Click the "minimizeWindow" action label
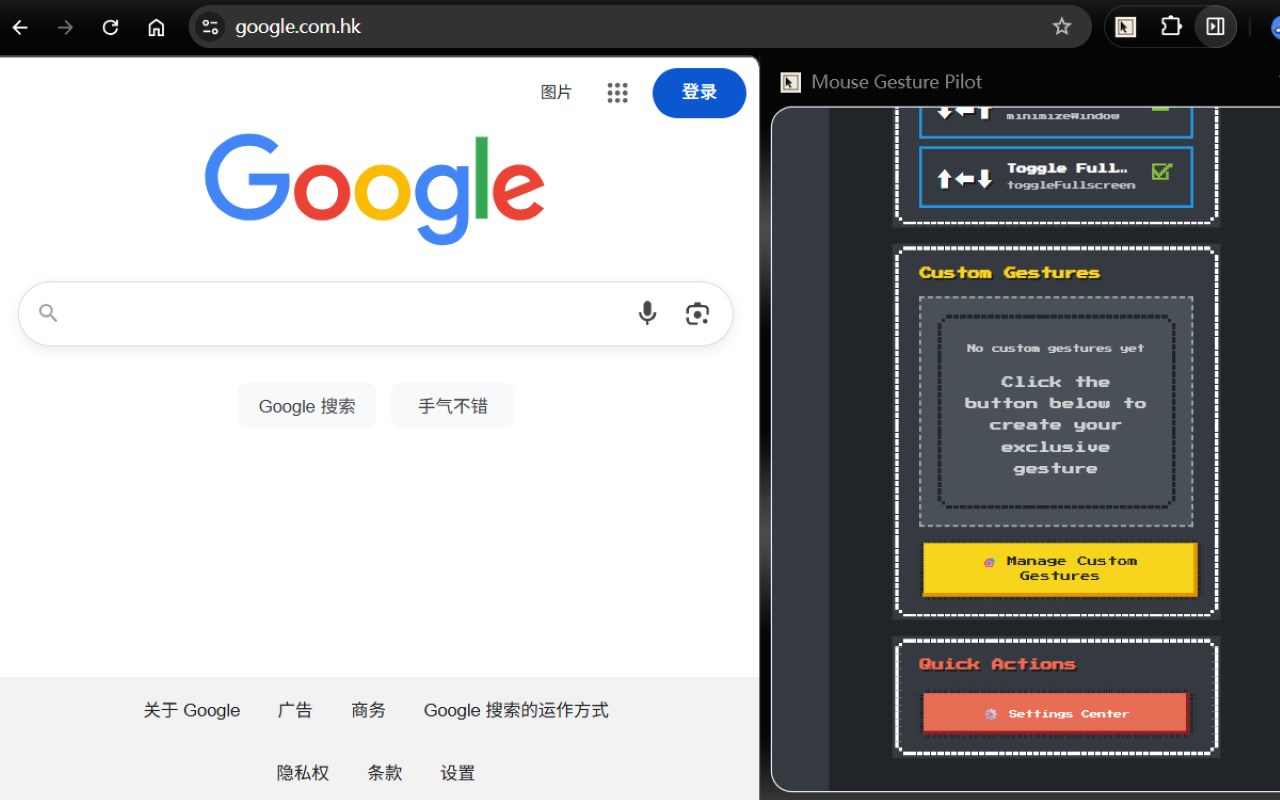1280x800 pixels. pyautogui.click(x=1063, y=116)
